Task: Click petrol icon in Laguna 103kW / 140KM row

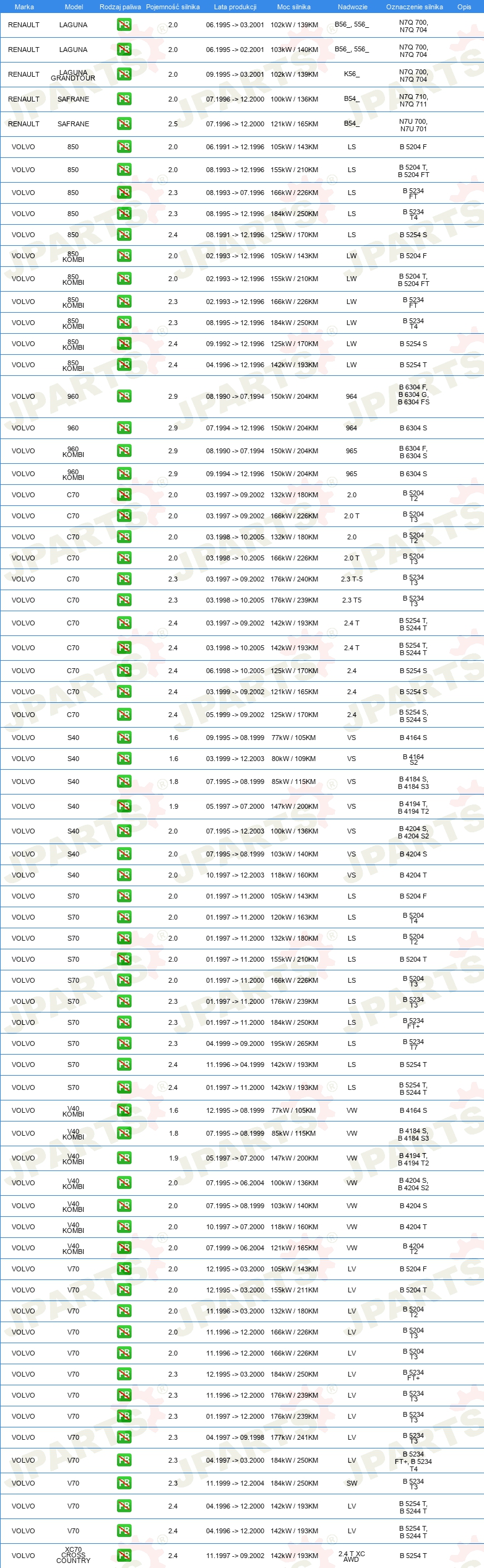Action: (x=124, y=50)
